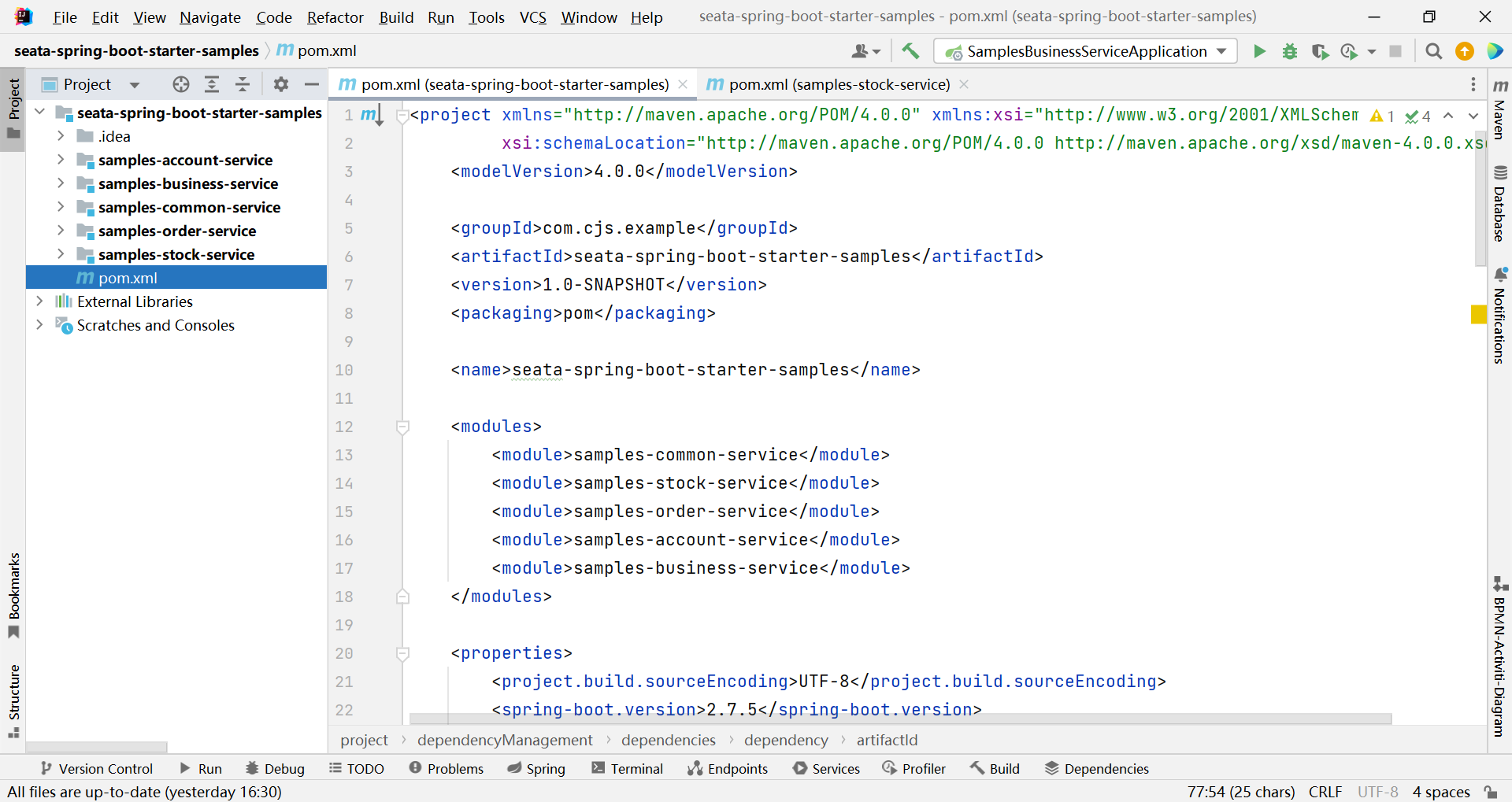The width and height of the screenshot is (1512, 802).
Task: Click the Build hammer icon
Action: tap(910, 51)
